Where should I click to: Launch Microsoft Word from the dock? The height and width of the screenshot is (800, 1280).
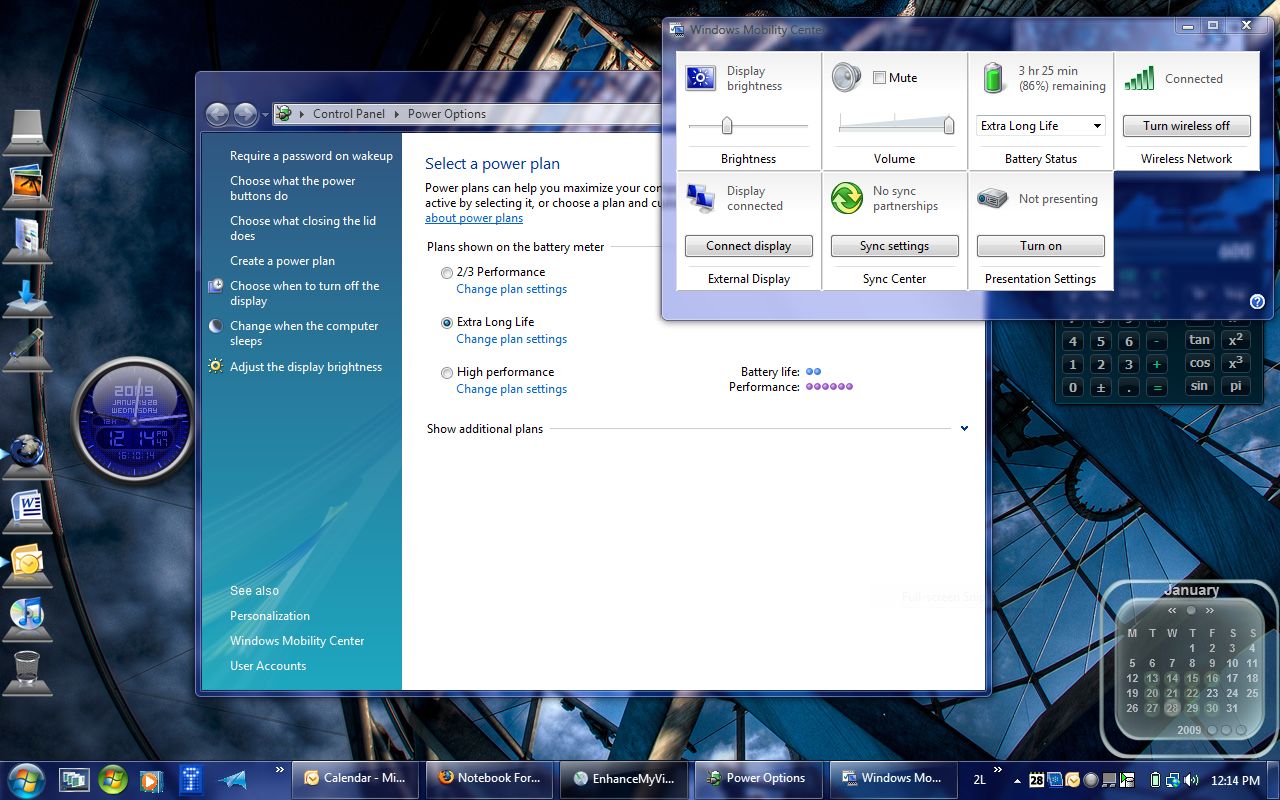click(28, 508)
